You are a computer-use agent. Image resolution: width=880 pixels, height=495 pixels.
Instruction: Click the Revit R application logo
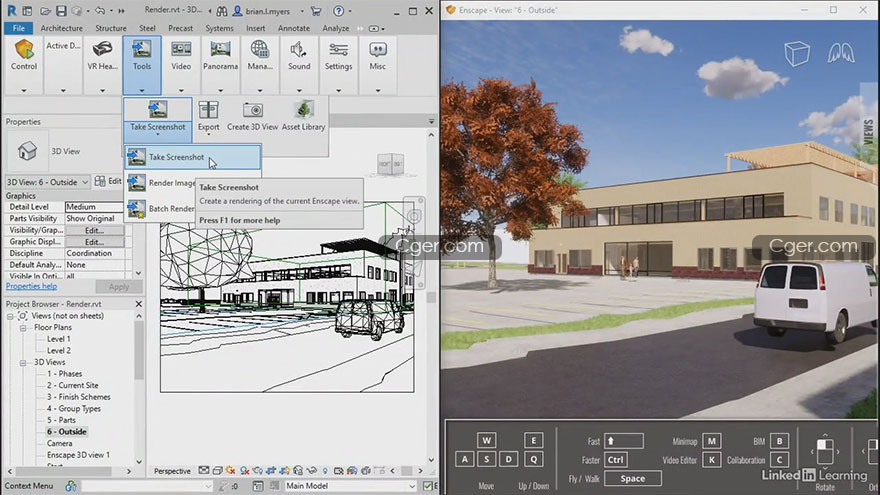pyautogui.click(x=11, y=11)
